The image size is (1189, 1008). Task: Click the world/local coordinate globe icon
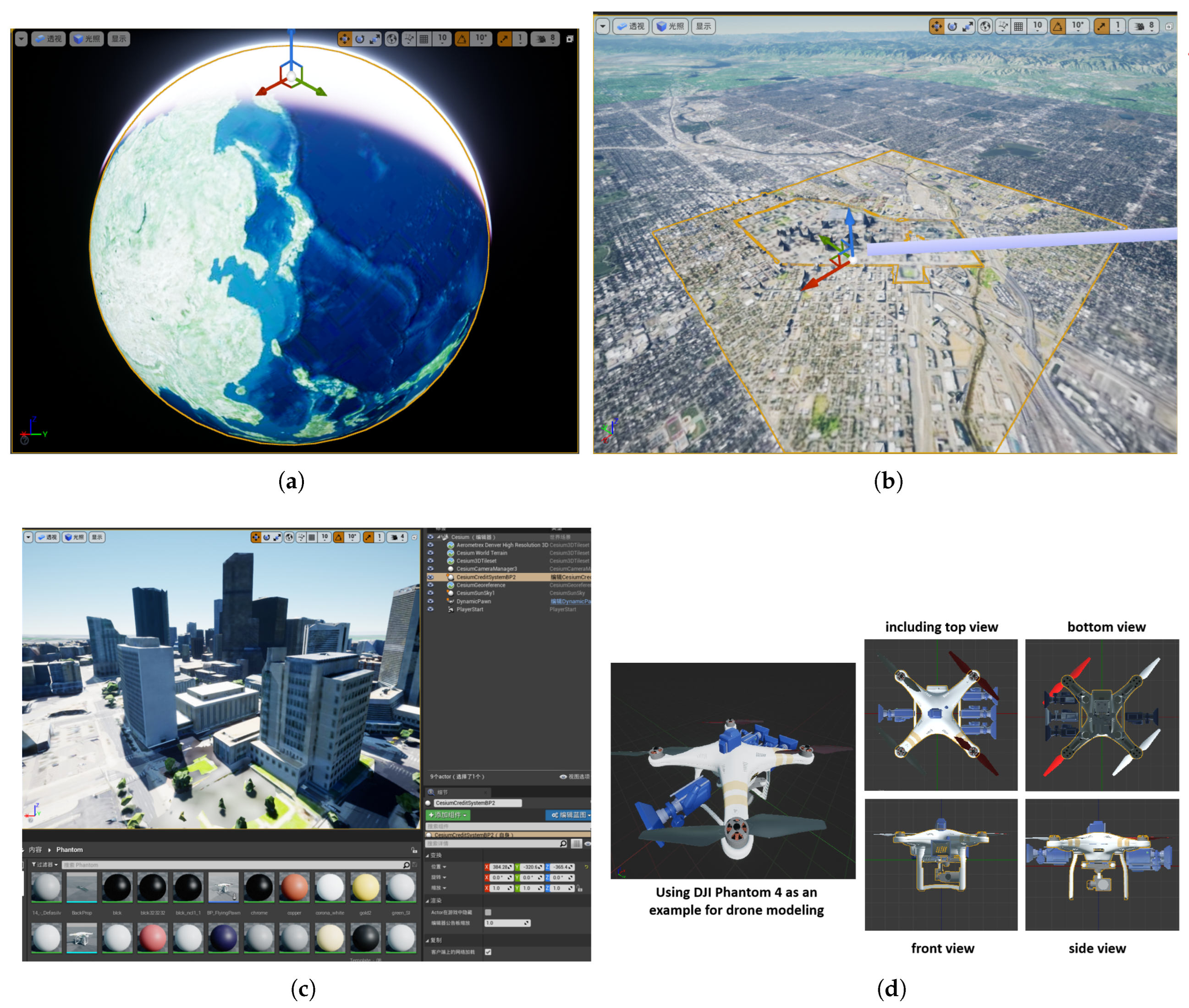tap(392, 39)
